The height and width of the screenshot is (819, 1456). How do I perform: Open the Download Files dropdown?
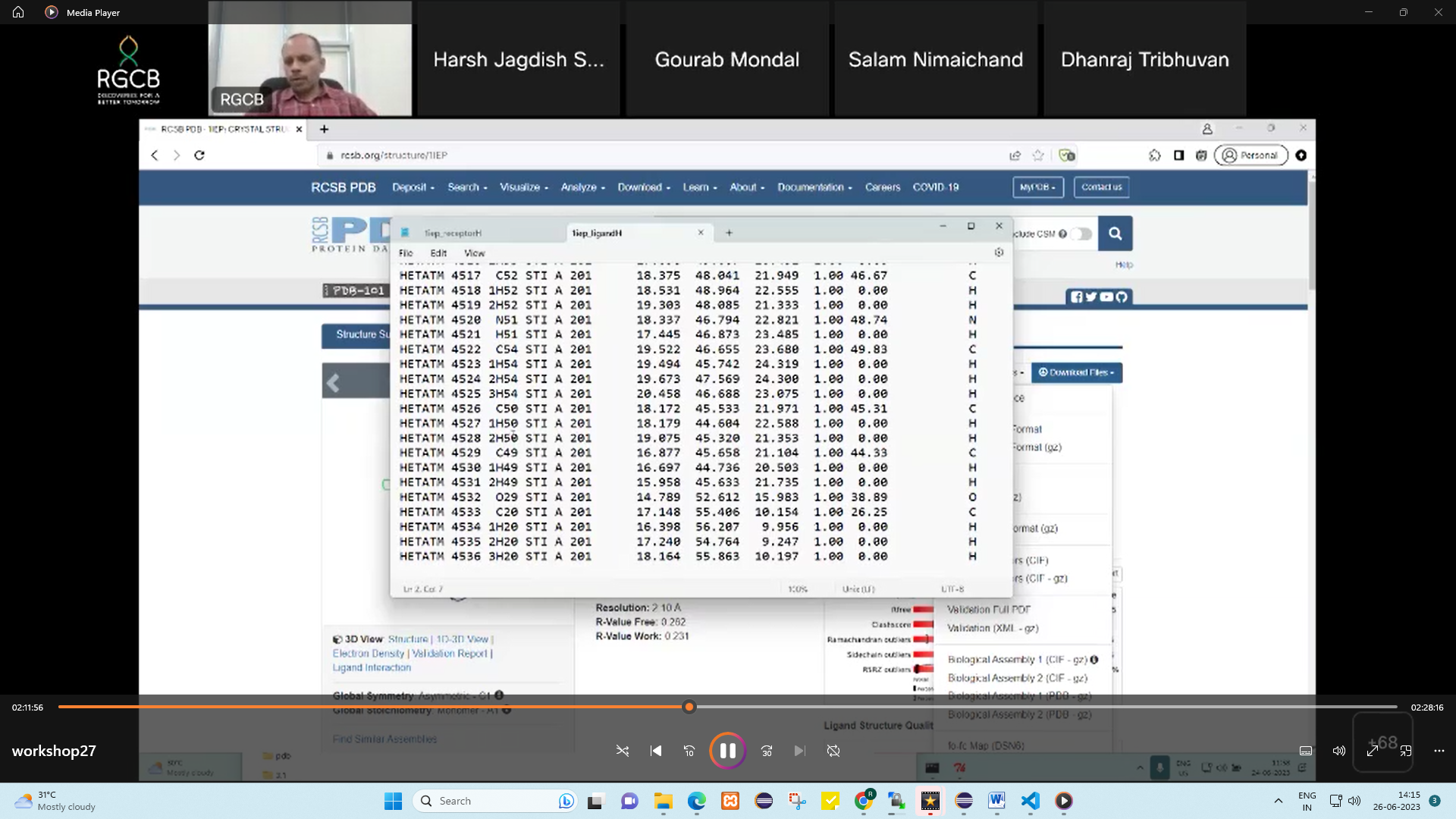pyautogui.click(x=1077, y=372)
